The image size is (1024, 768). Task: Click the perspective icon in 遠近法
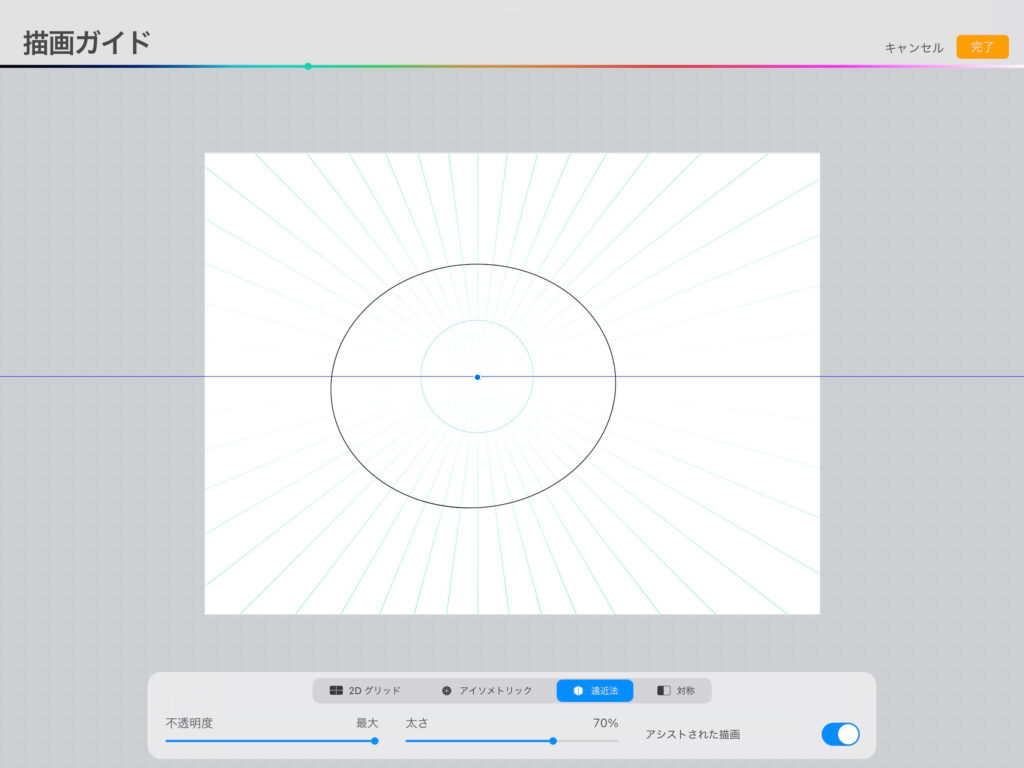pos(578,690)
